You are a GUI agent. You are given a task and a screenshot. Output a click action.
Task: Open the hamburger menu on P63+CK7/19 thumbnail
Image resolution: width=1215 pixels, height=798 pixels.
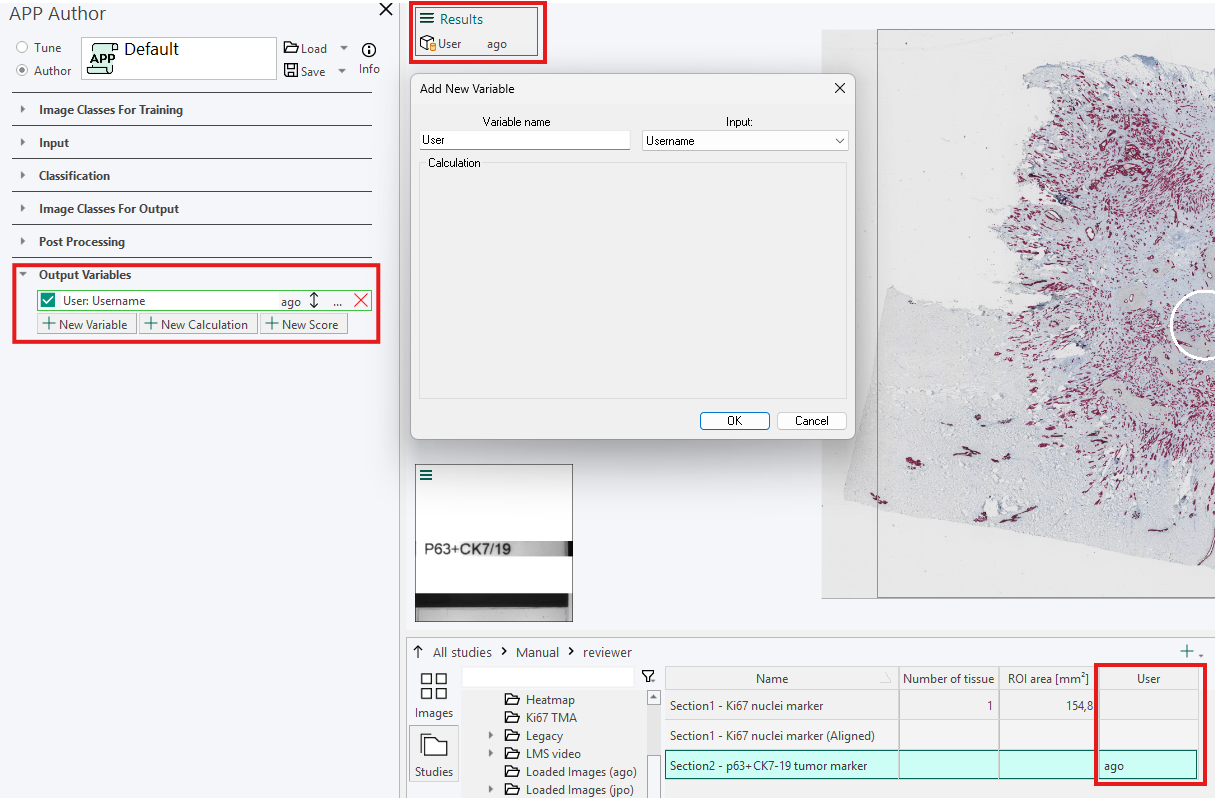(x=425, y=474)
